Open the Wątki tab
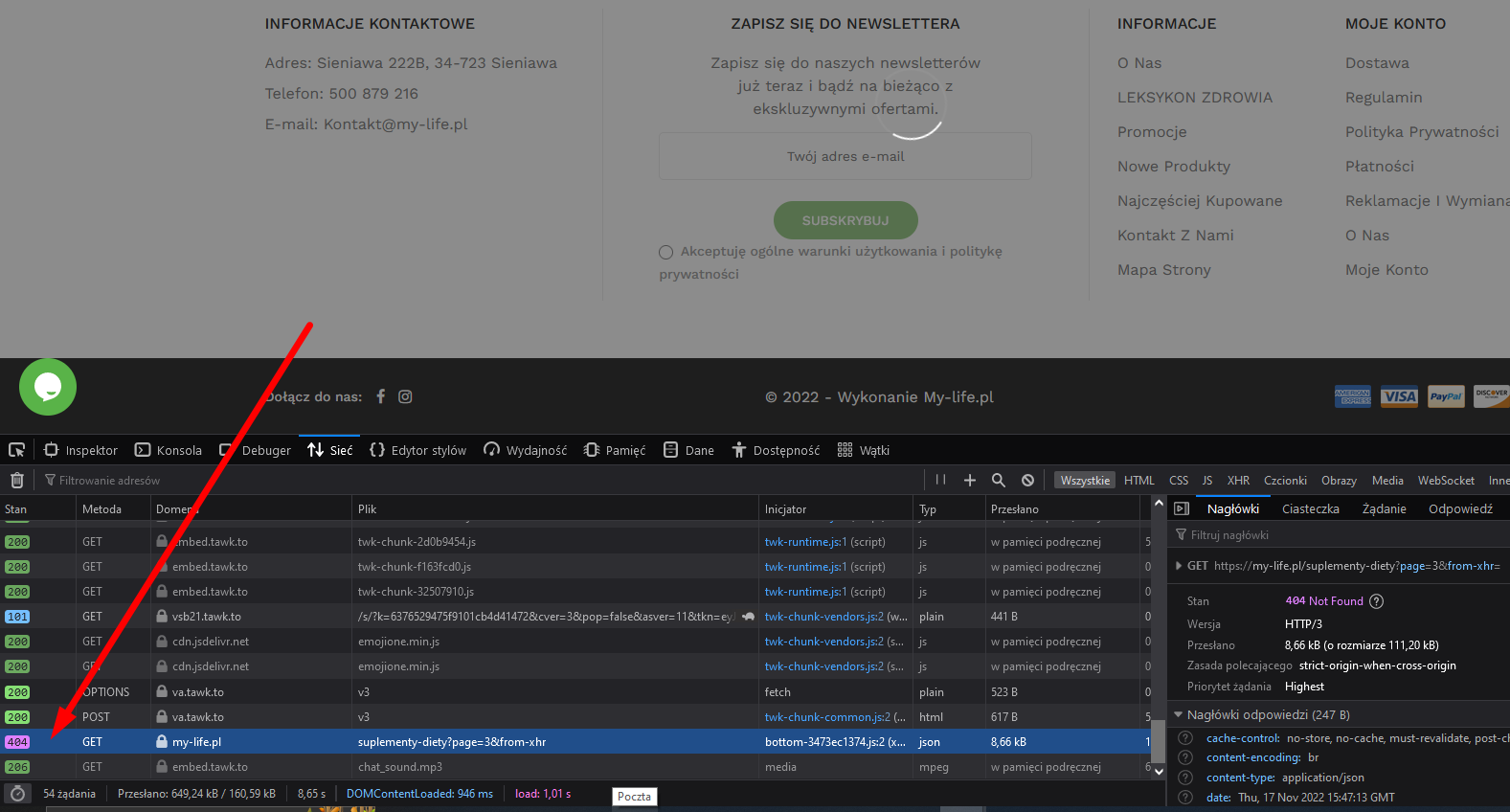Image resolution: width=1510 pixels, height=812 pixels. (x=864, y=450)
